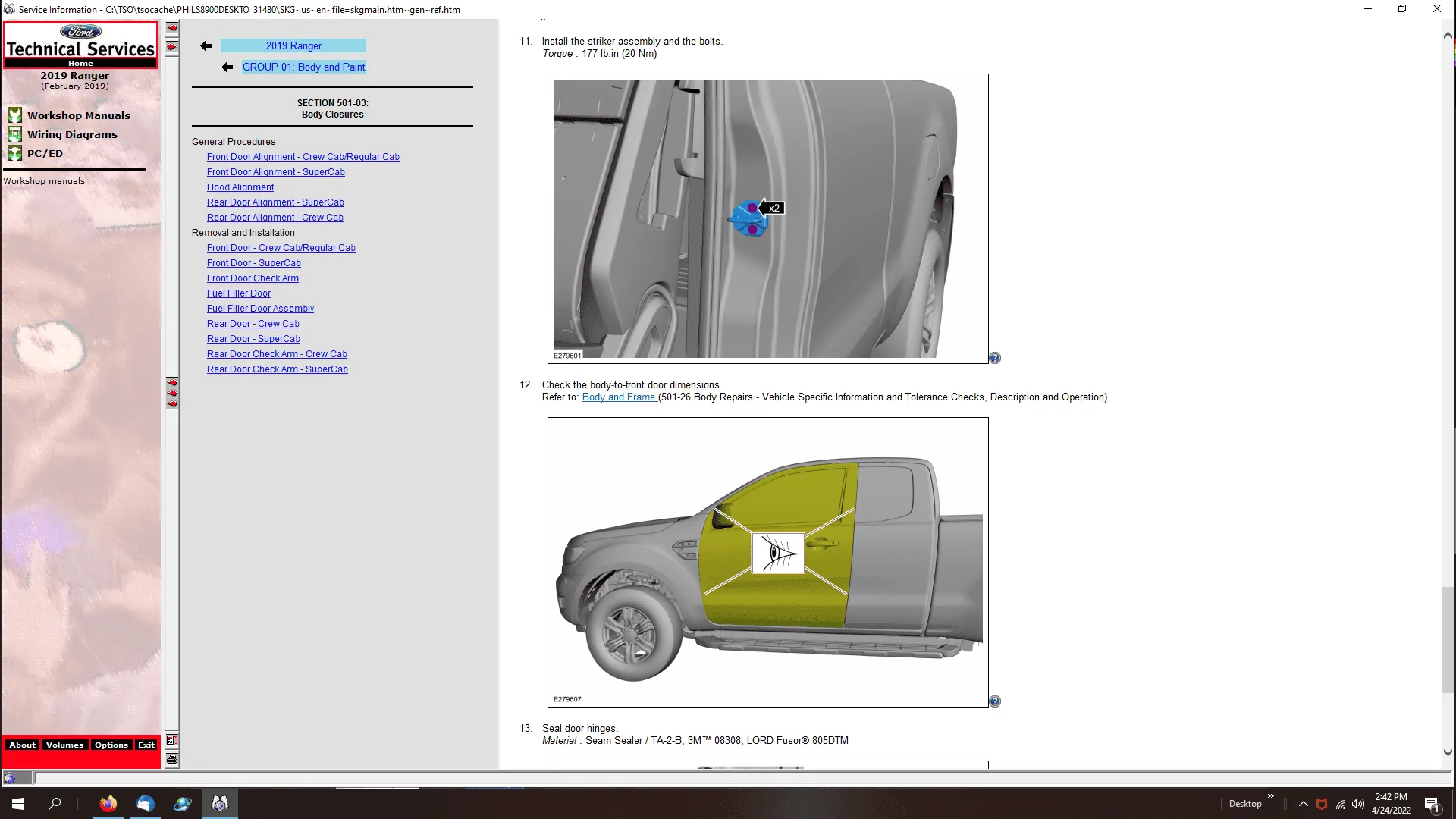This screenshot has height=819, width=1456.
Task: Launch Firefox from the taskbar
Action: tap(108, 804)
